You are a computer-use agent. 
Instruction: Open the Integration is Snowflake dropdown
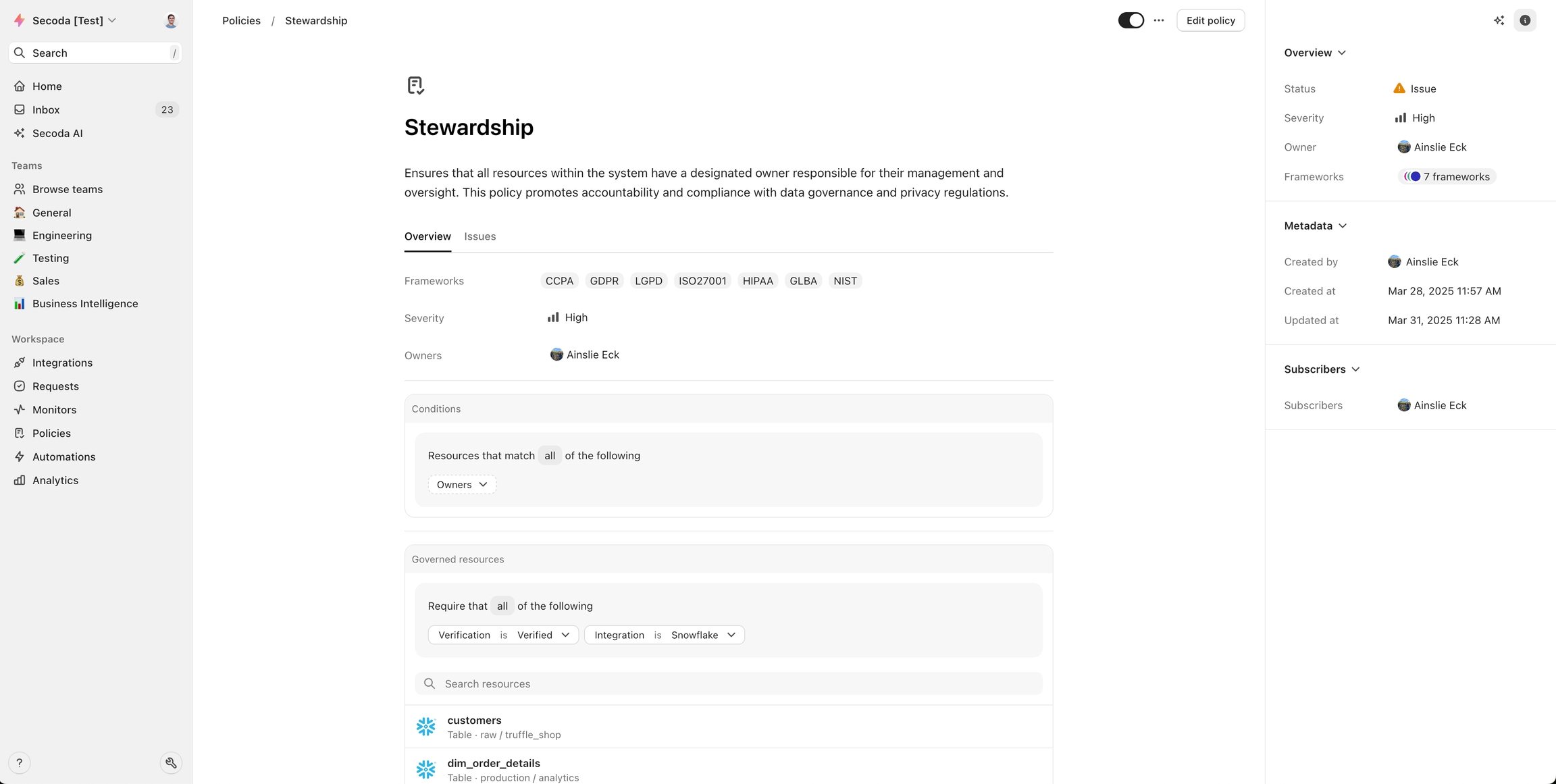pyautogui.click(x=664, y=635)
